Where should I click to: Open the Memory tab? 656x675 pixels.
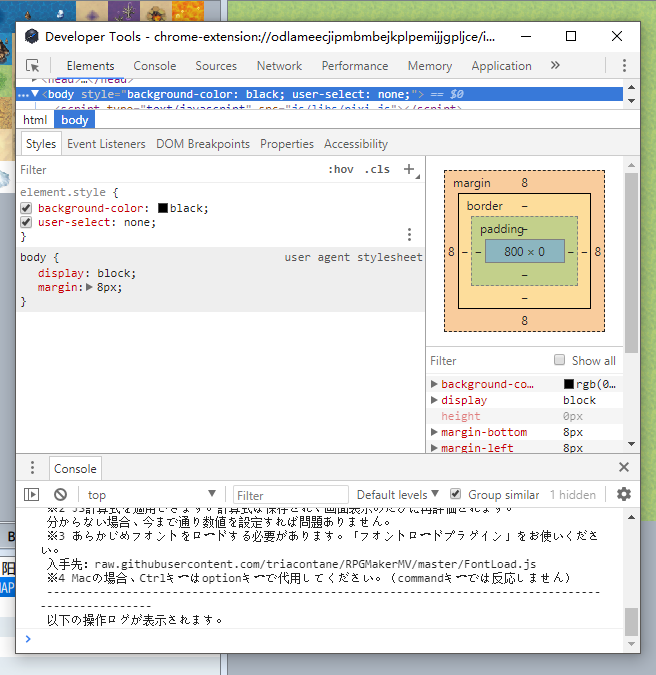[430, 66]
